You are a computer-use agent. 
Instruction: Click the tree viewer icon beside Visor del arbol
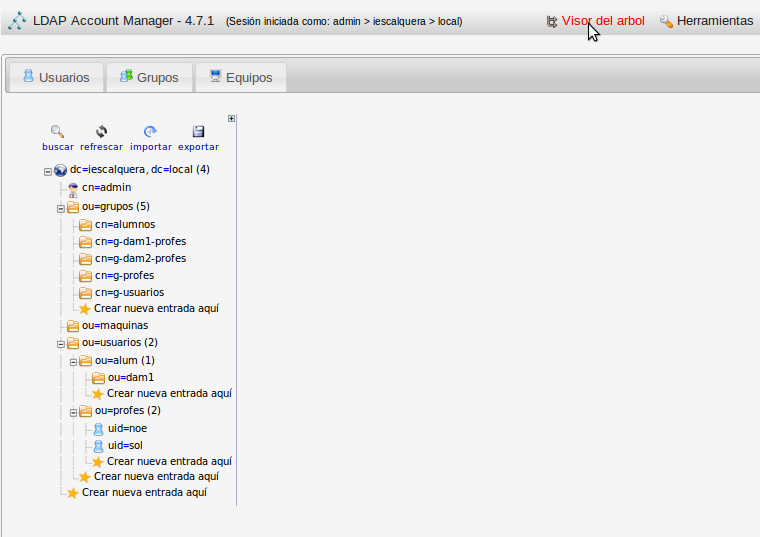552,22
